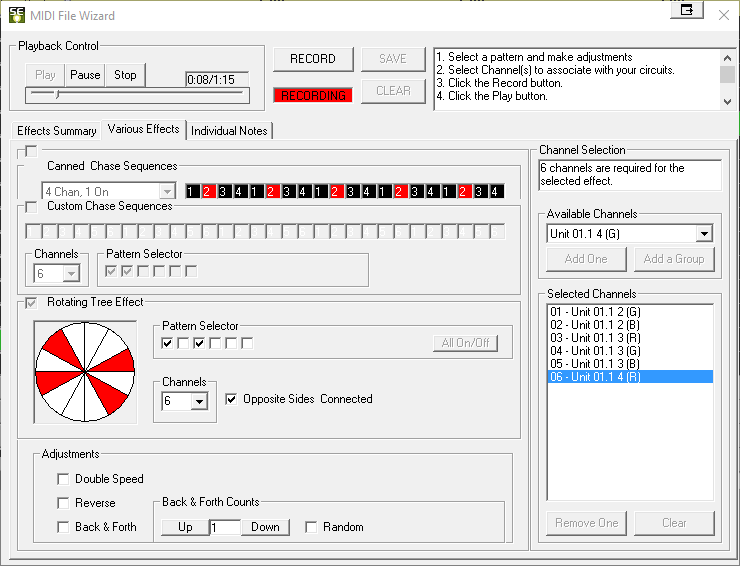Click the Up count button
The height and width of the screenshot is (566, 740).
(x=185, y=527)
